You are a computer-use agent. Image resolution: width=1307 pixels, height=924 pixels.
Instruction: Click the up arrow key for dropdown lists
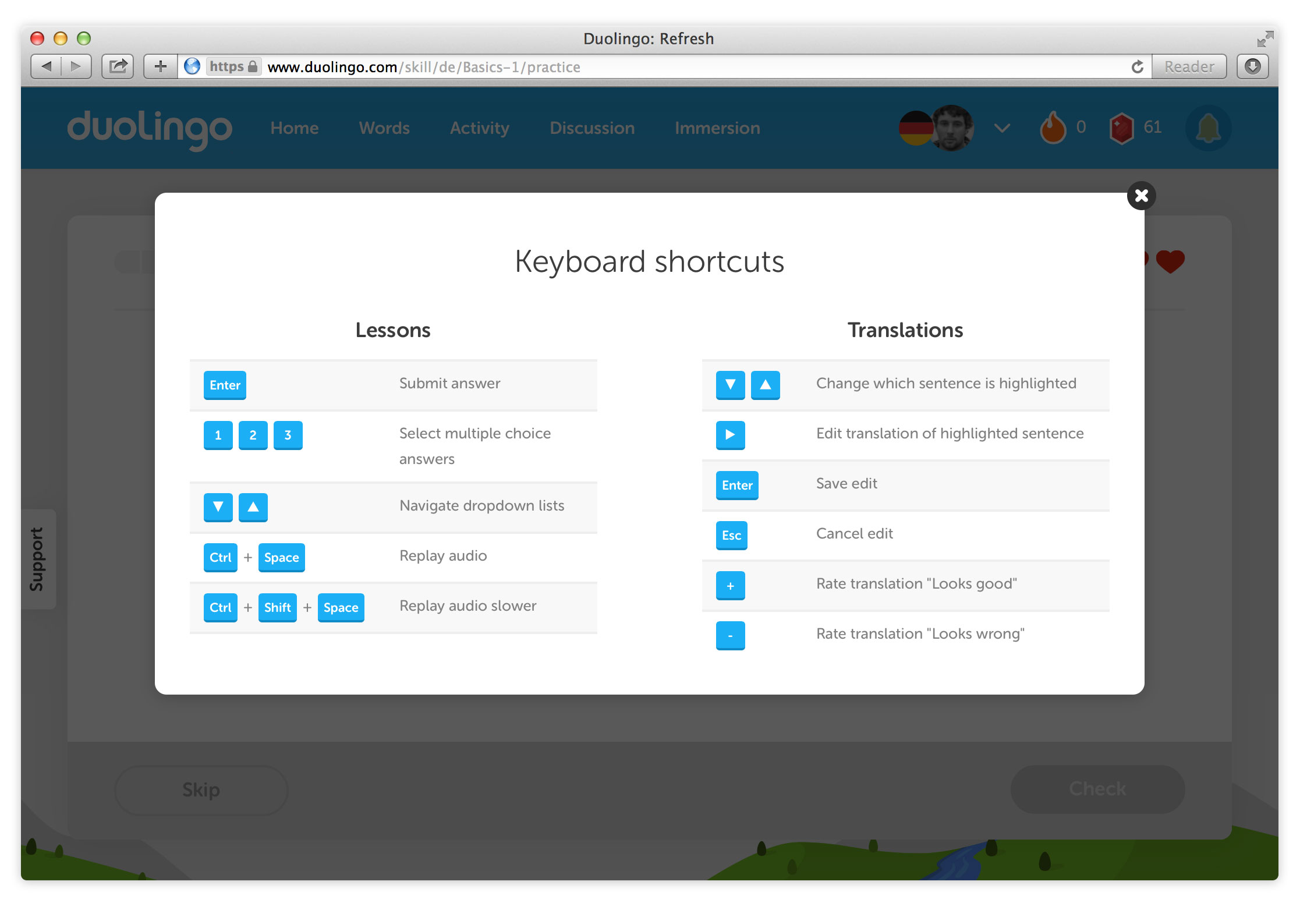click(253, 508)
